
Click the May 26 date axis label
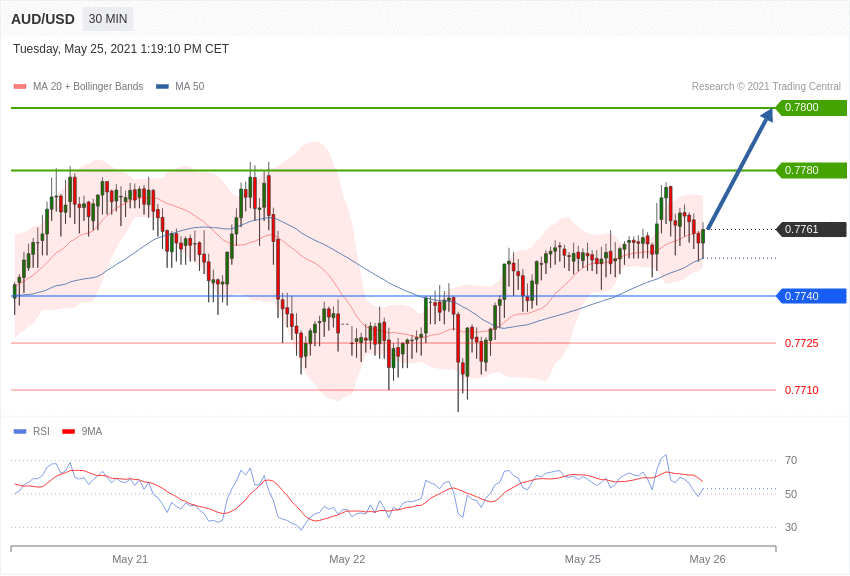pyautogui.click(x=707, y=559)
